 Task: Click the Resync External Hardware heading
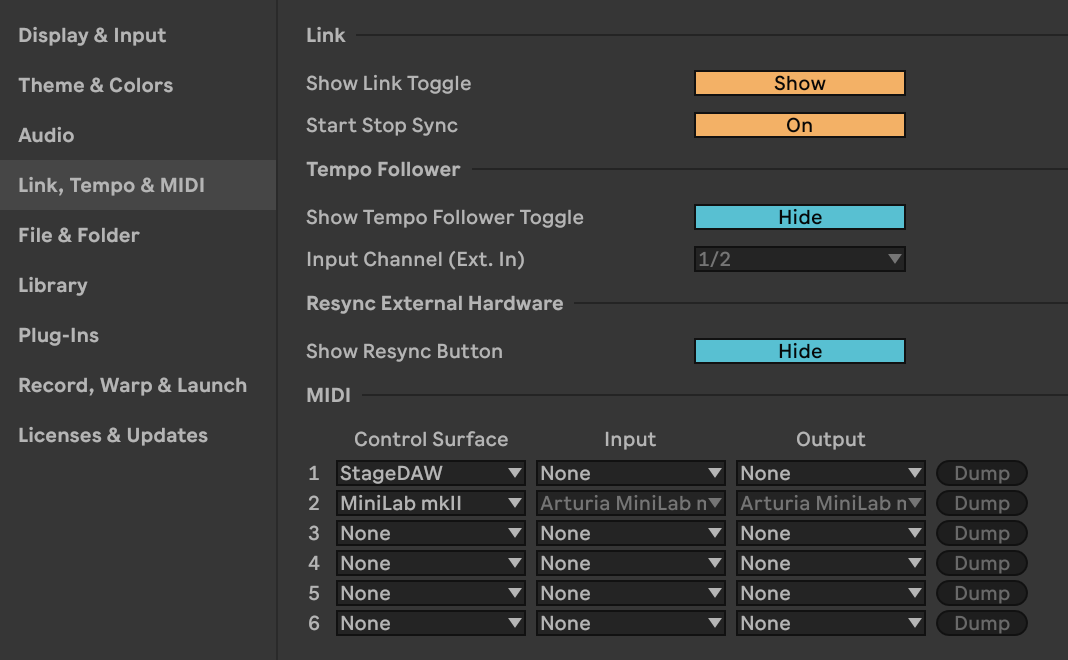coord(435,303)
